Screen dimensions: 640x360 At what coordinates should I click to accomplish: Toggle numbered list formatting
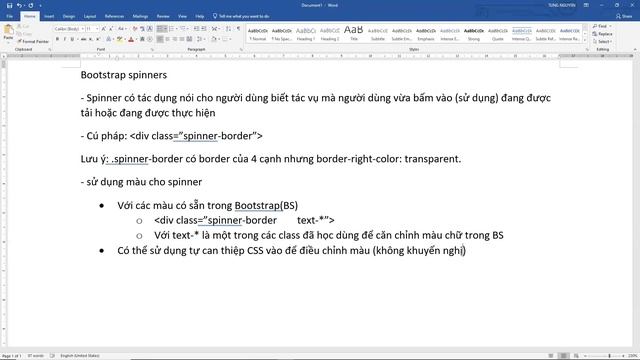click(x=172, y=29)
